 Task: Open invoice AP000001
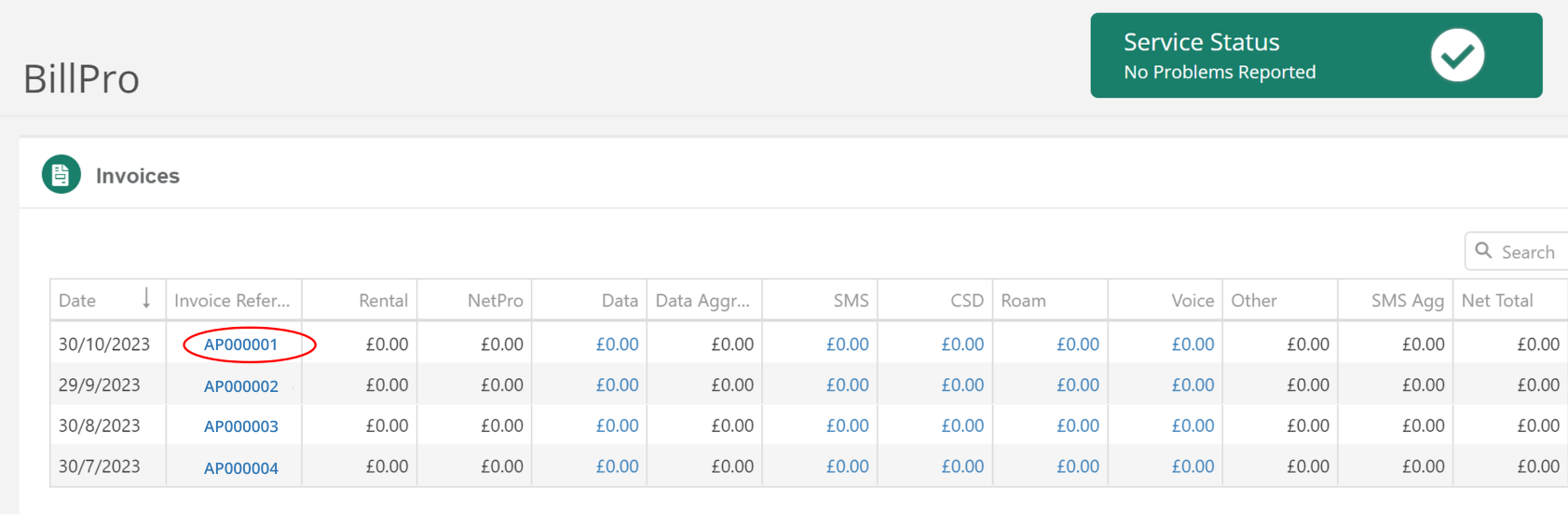pos(240,345)
